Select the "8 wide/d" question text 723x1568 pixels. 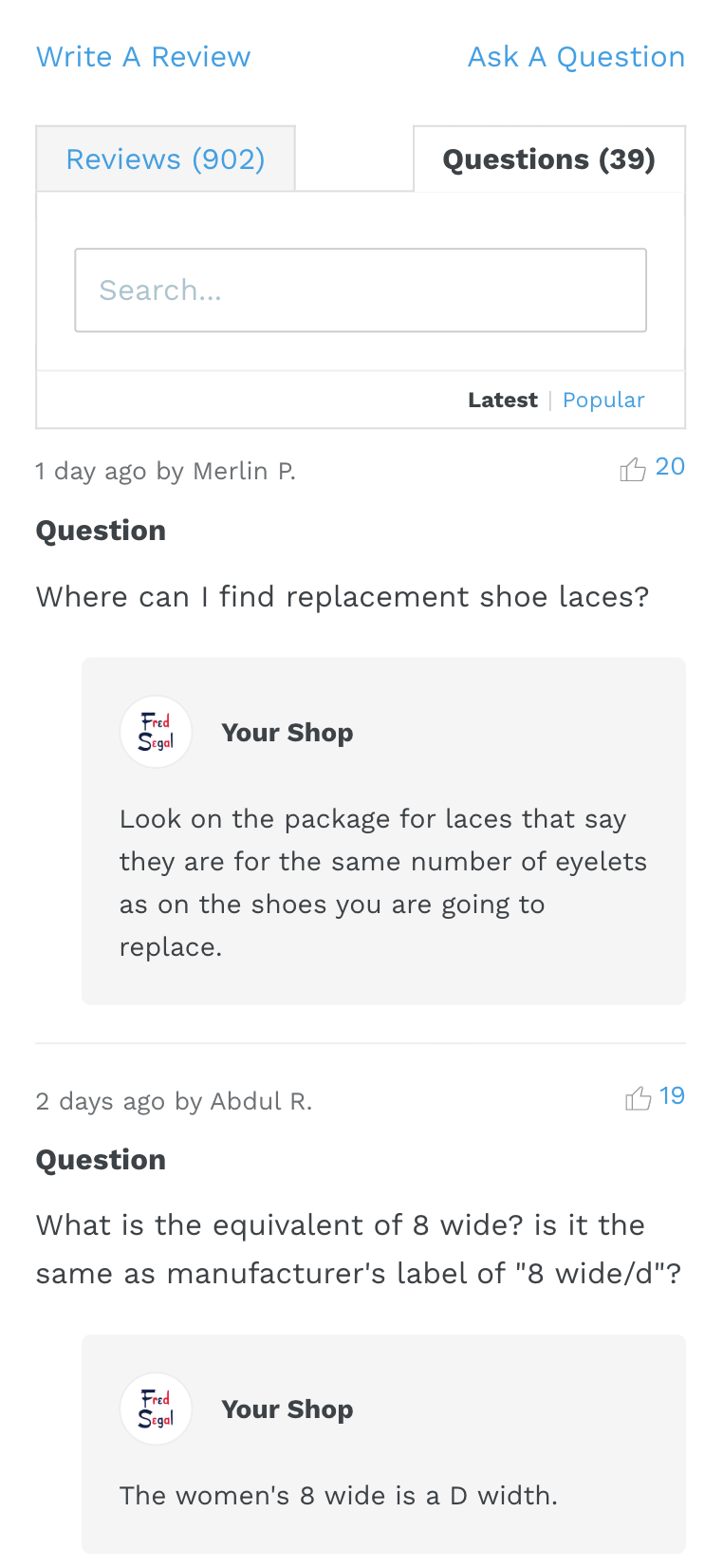point(359,1249)
